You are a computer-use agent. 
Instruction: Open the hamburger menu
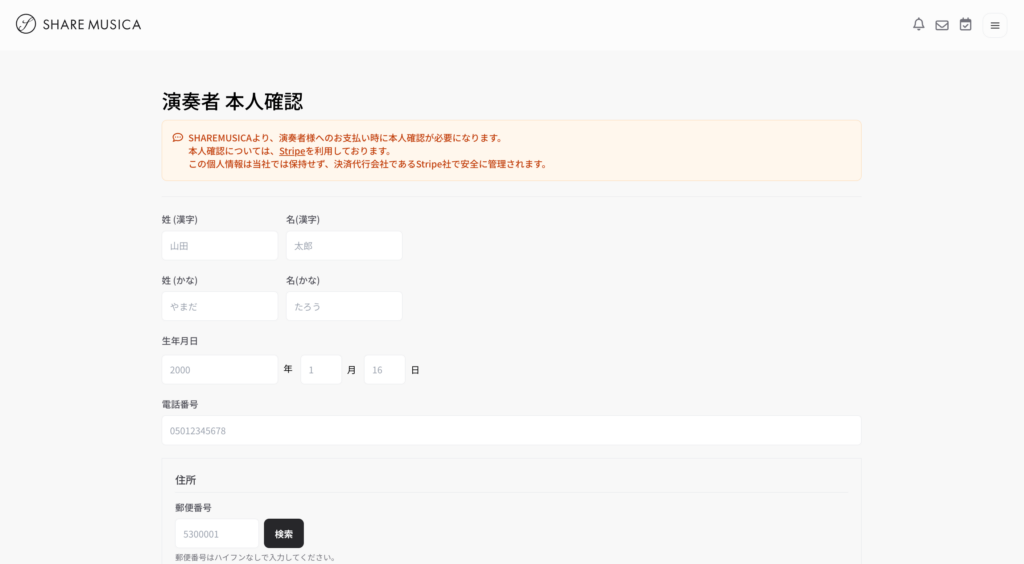(x=995, y=25)
